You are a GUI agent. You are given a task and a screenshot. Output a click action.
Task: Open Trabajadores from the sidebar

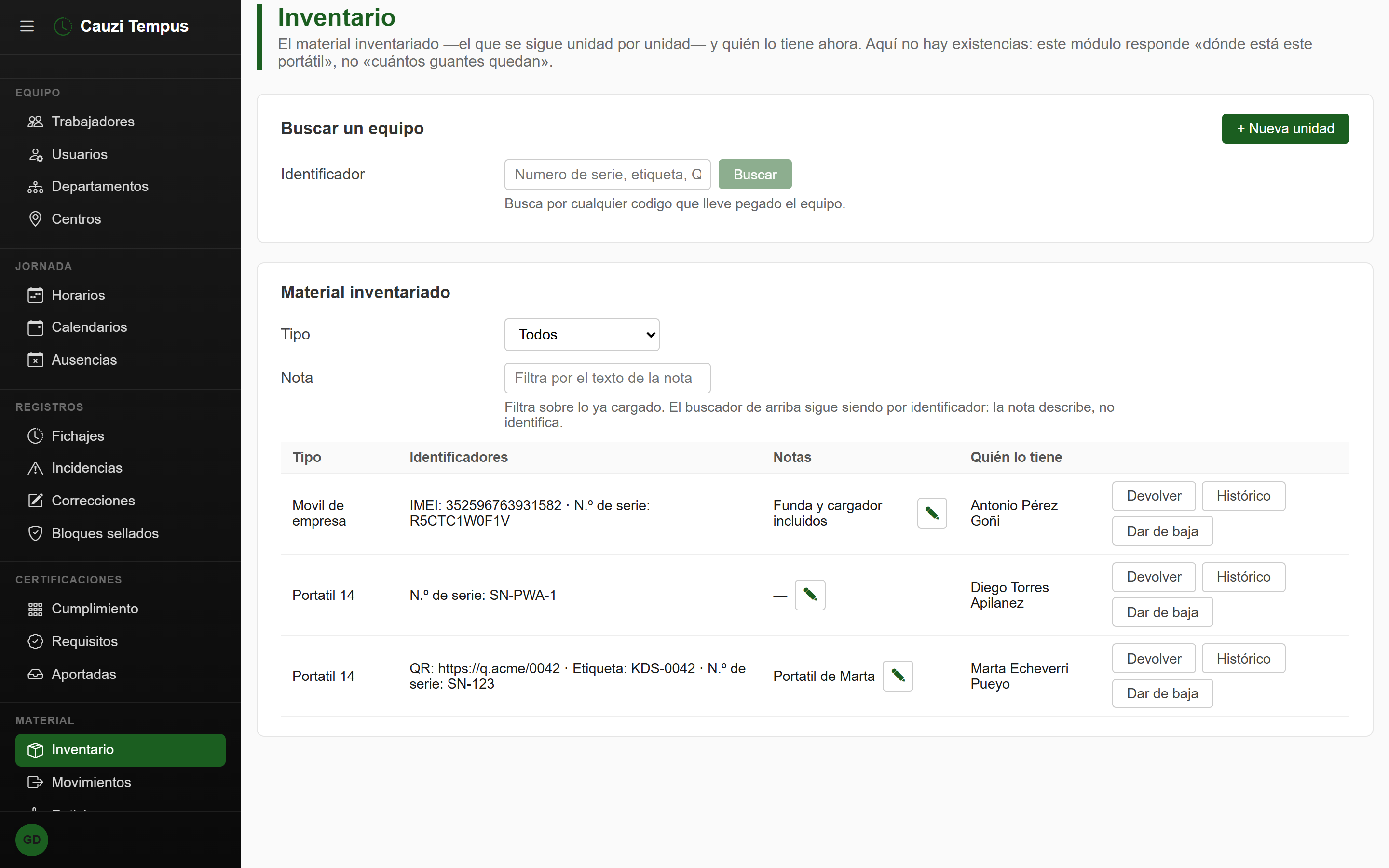(121, 122)
